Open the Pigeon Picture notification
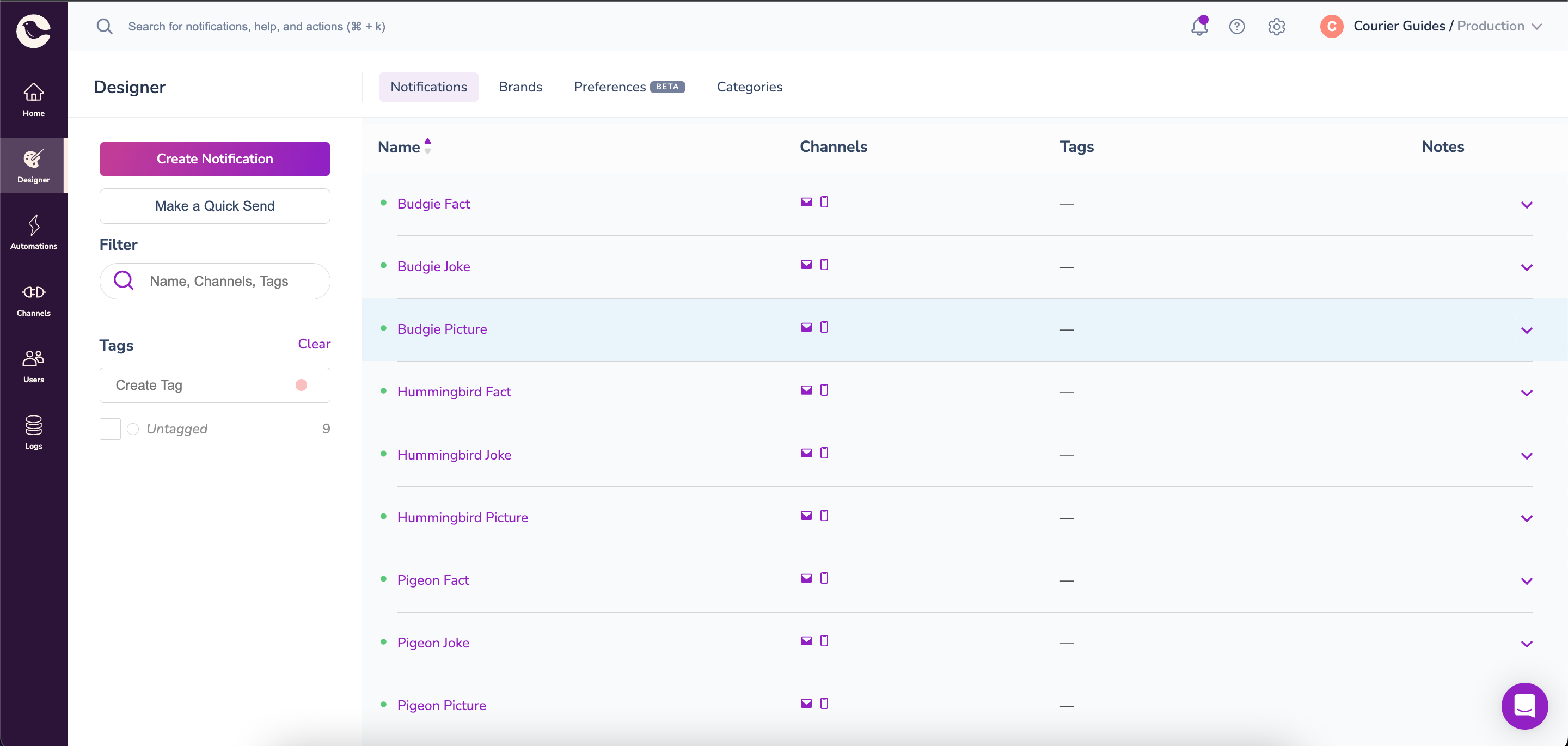The image size is (1568, 746). click(x=442, y=706)
